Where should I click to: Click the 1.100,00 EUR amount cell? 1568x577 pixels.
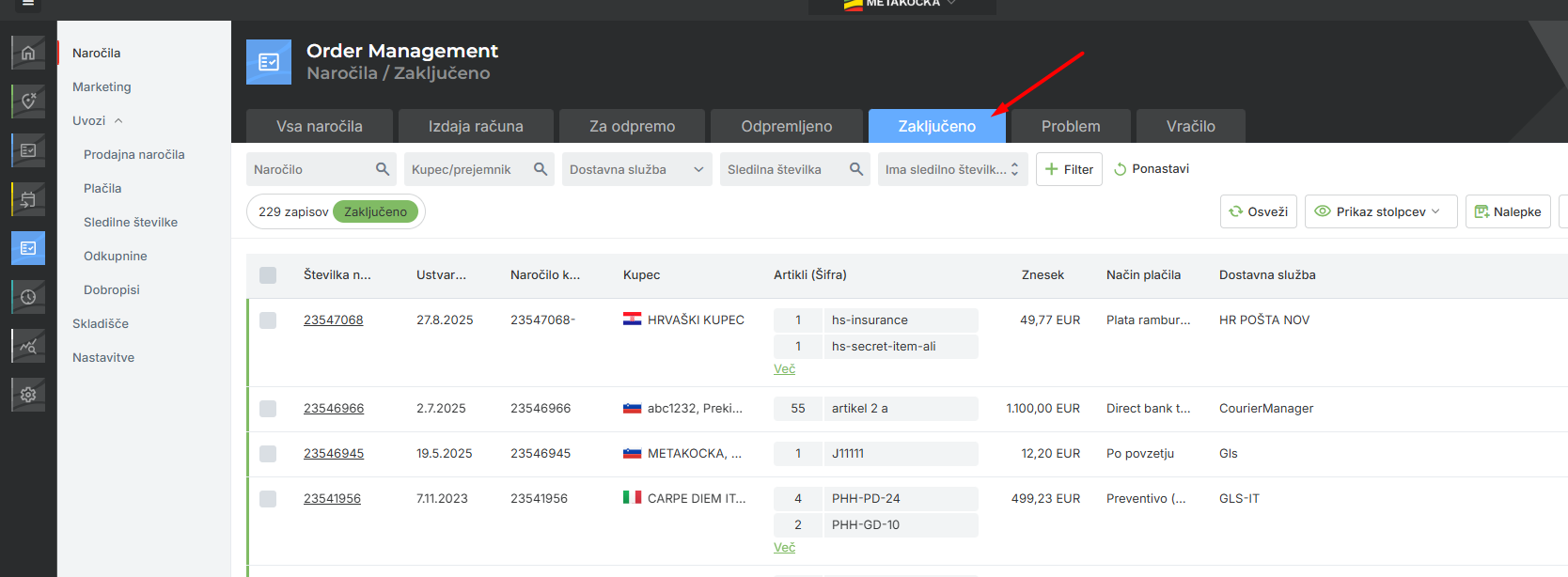[1043, 409]
